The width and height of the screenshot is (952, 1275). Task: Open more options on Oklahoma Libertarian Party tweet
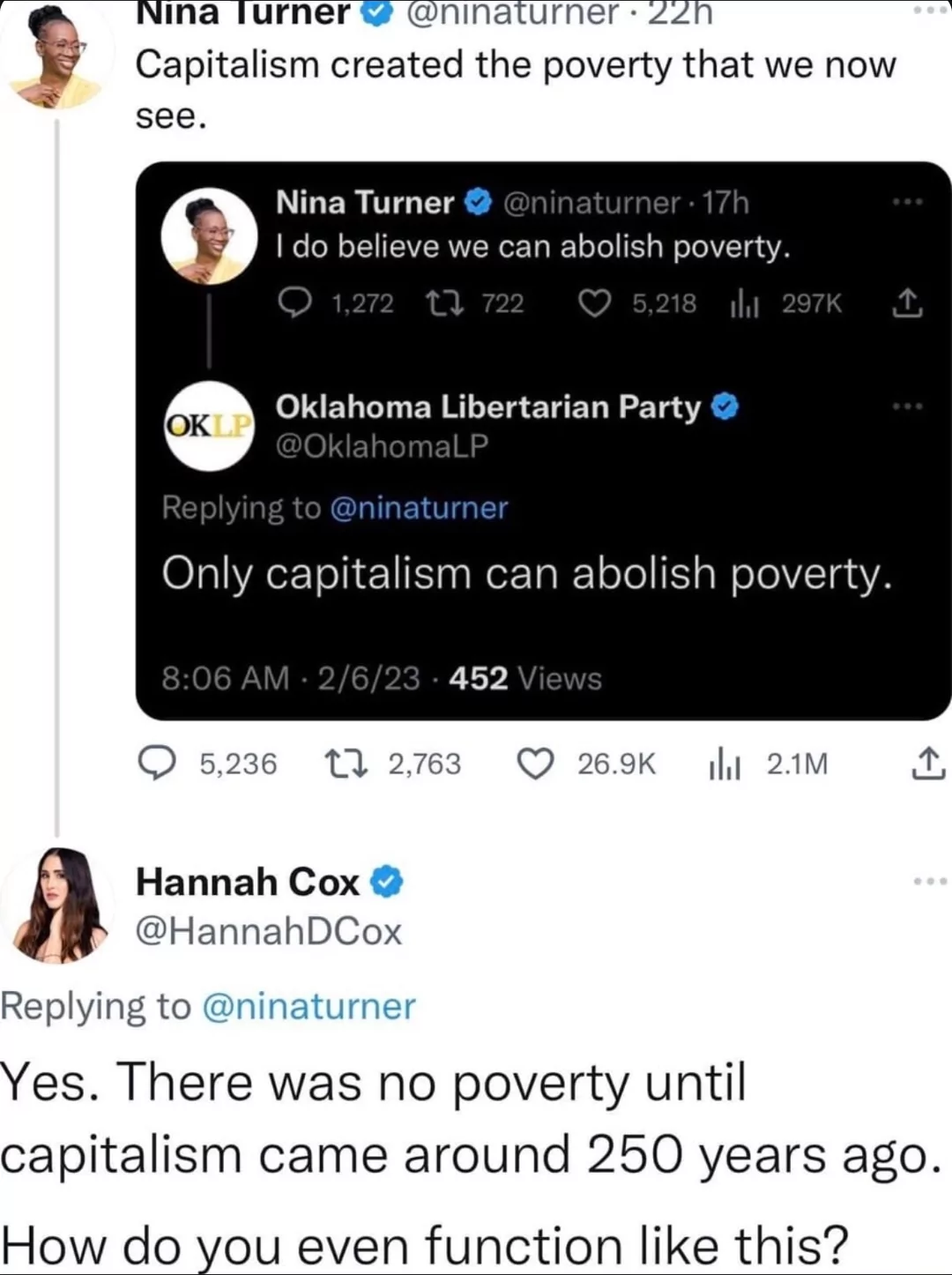pos(907,406)
